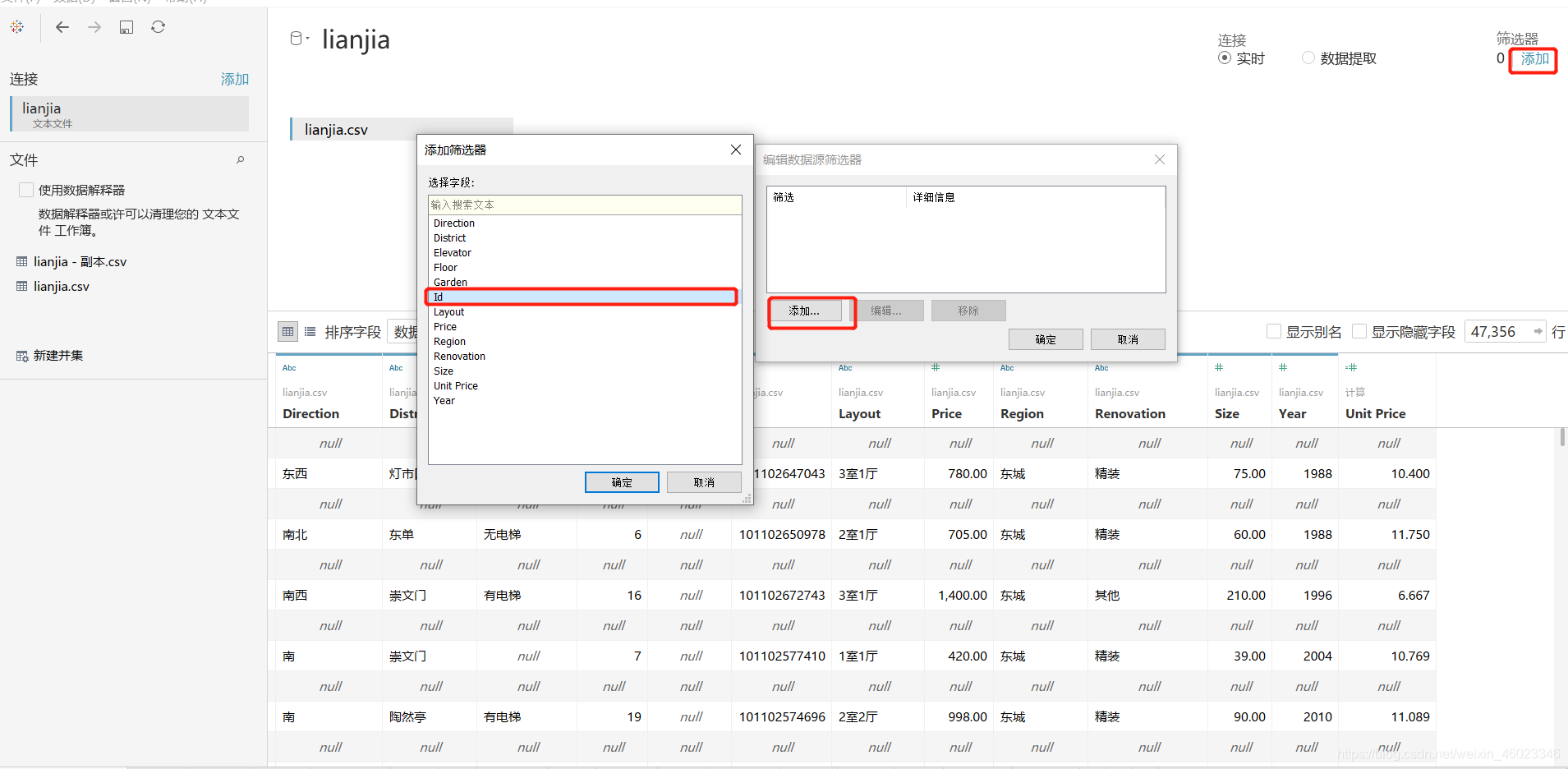Select the 数据提取 radio button

coord(1308,58)
